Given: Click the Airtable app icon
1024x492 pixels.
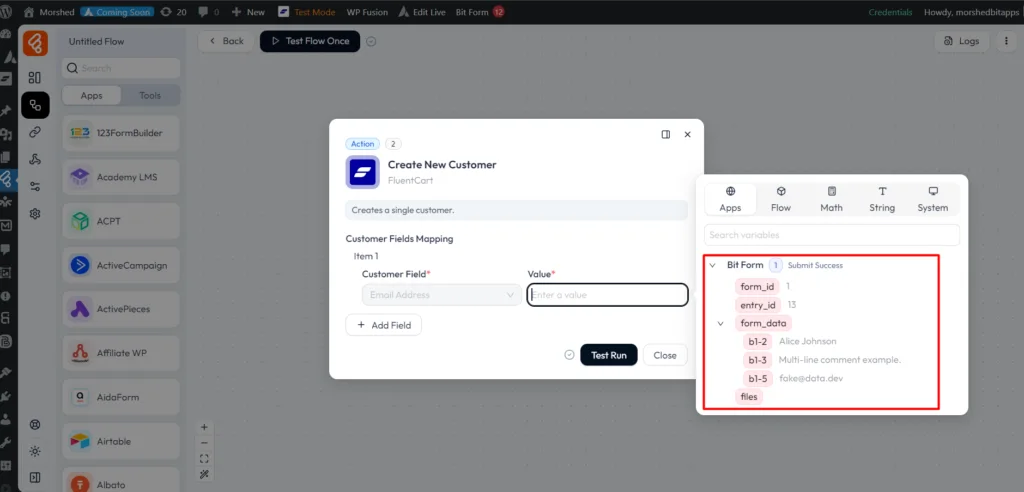Looking at the screenshot, I should coord(80,442).
